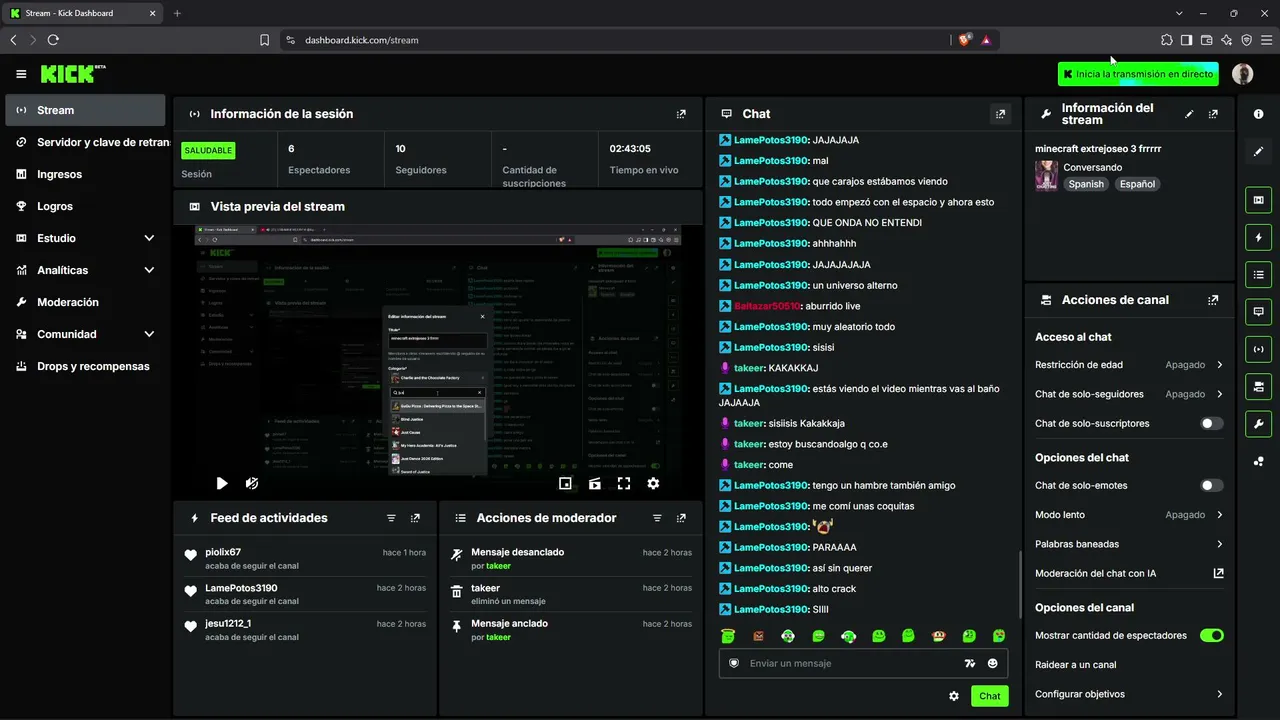Click Raidear a un canal
Screen dimensions: 1280x720
(x=1076, y=665)
